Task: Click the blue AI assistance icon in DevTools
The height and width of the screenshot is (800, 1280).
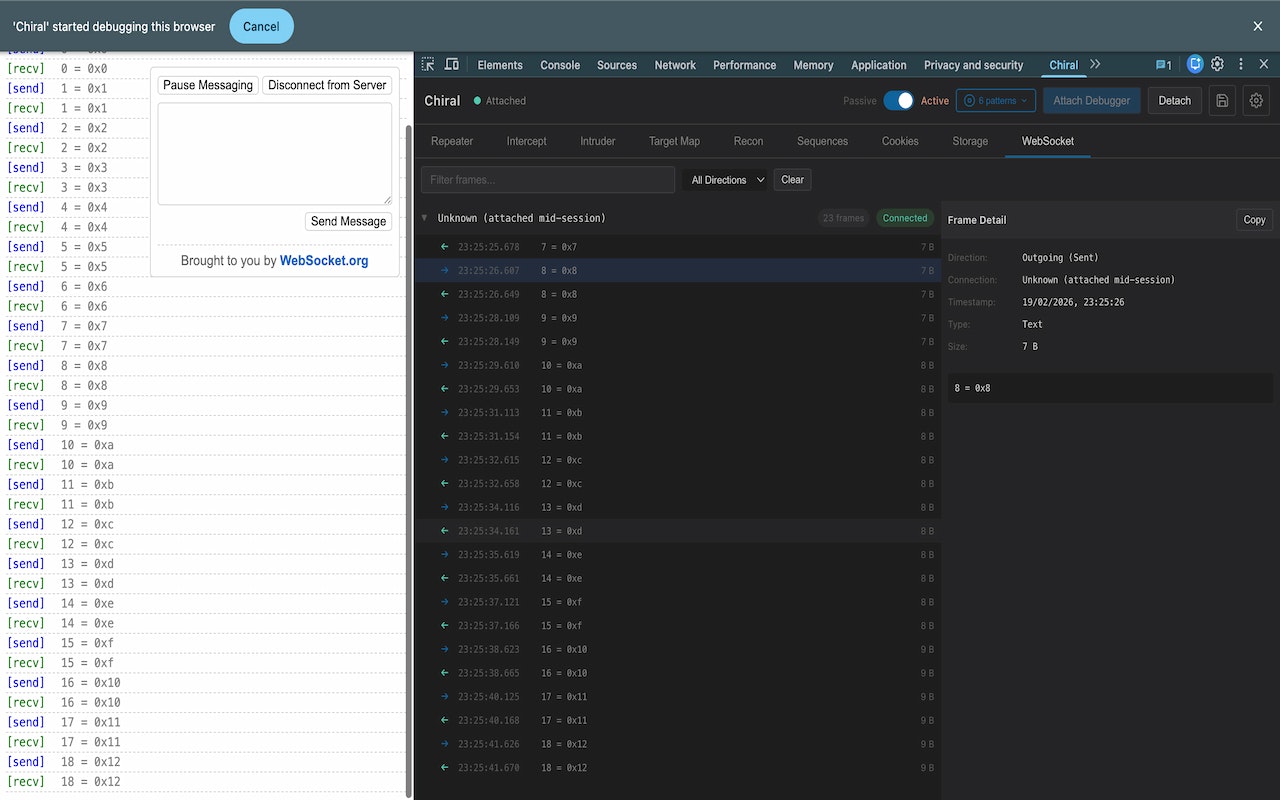Action: [x=1195, y=64]
